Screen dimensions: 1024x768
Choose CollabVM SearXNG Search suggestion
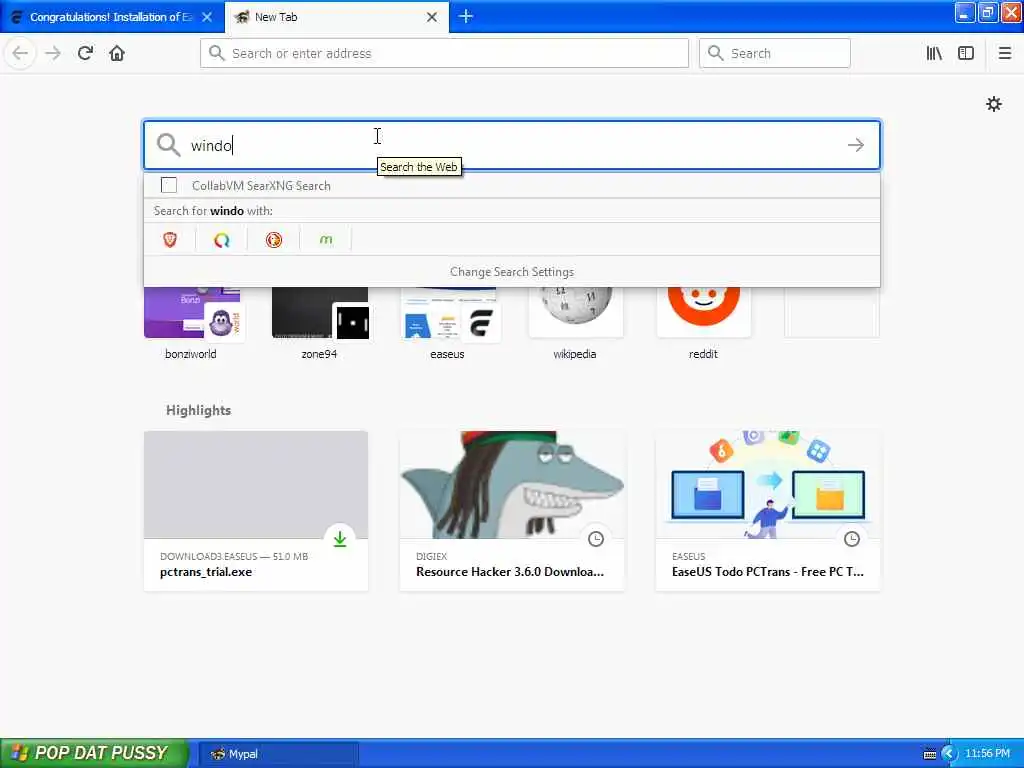coord(512,185)
